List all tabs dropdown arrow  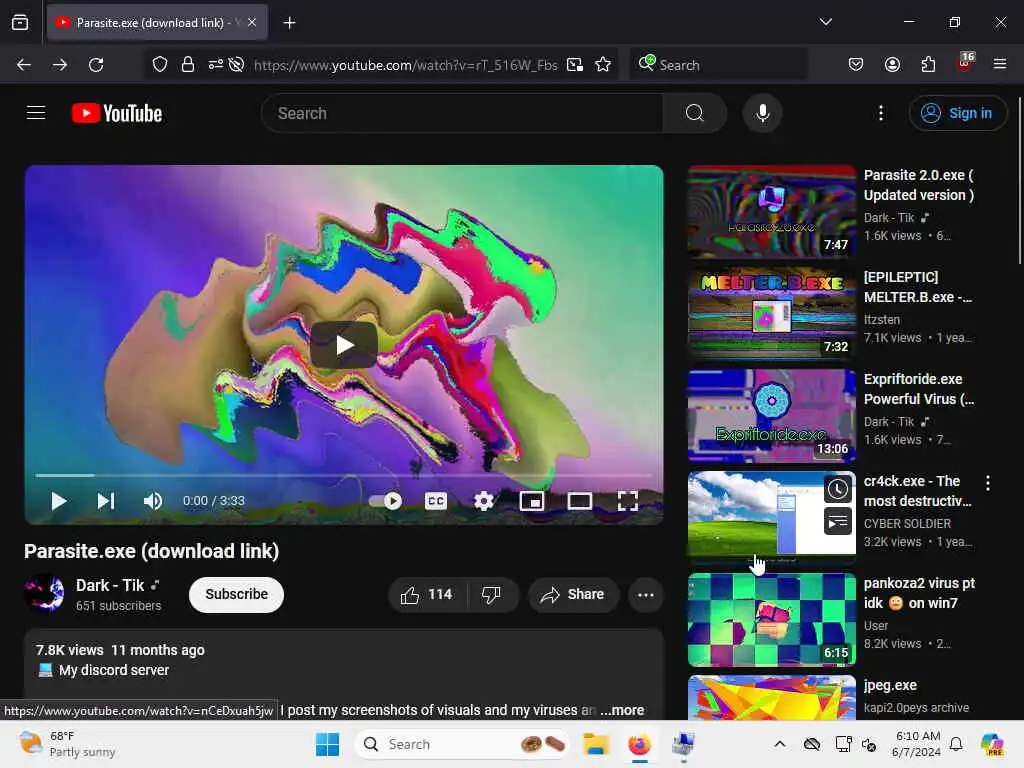[825, 22]
